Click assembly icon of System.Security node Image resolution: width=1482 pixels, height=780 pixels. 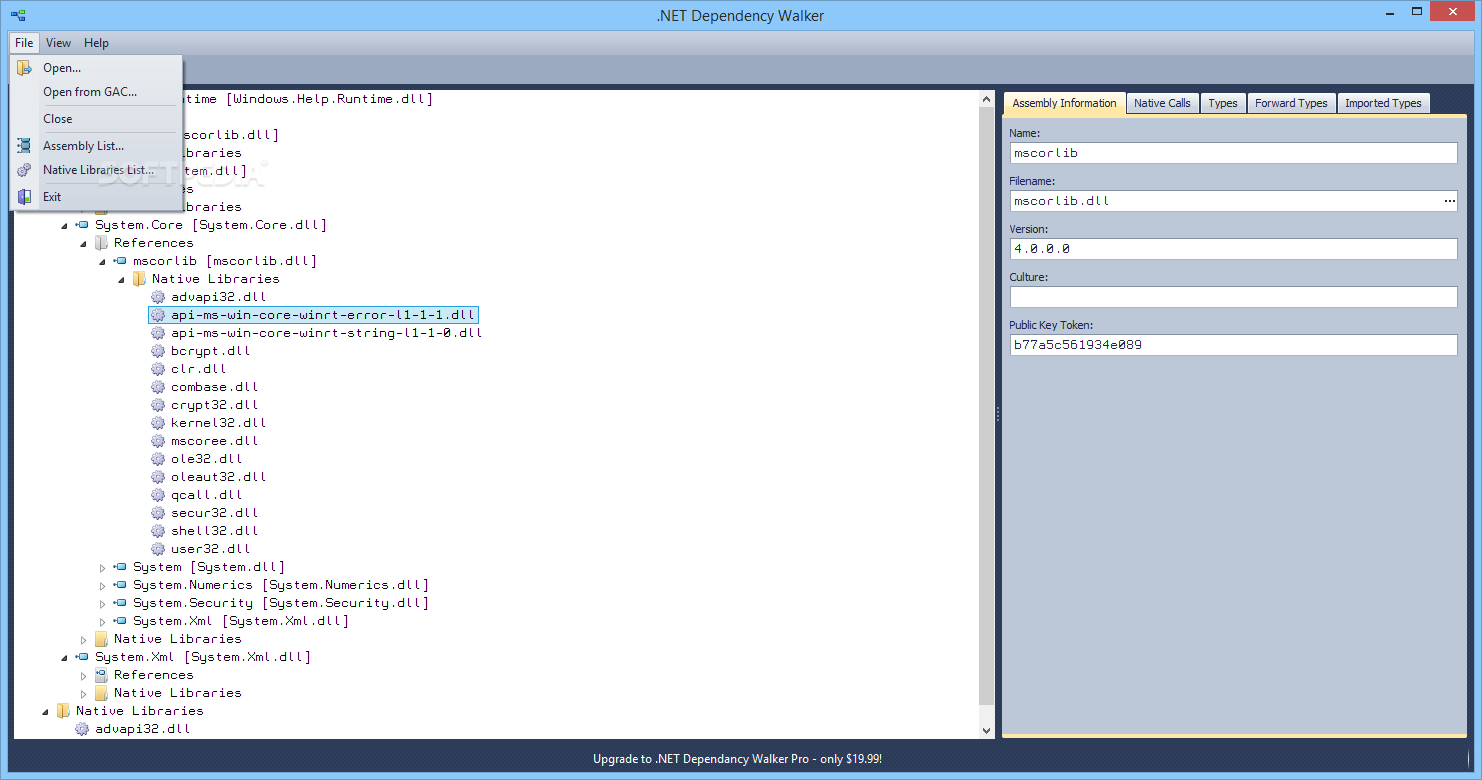(120, 603)
